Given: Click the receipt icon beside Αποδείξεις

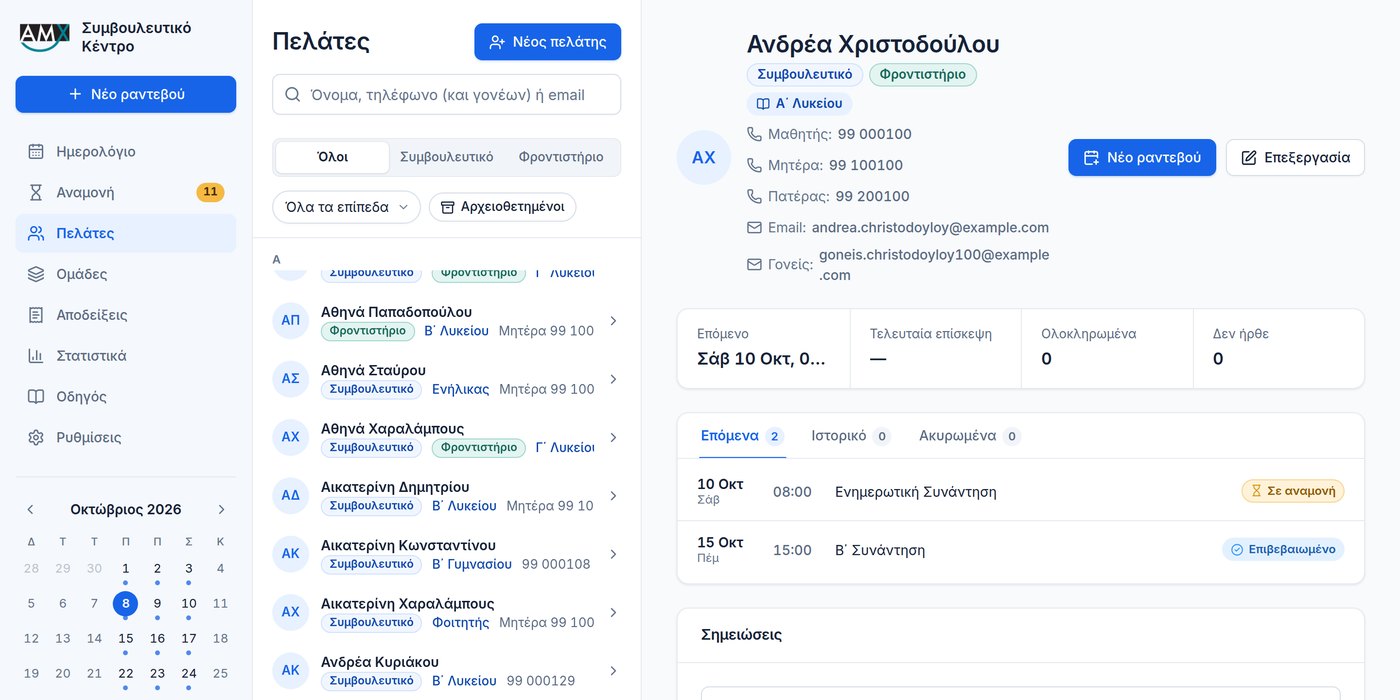Looking at the screenshot, I should click(x=36, y=315).
